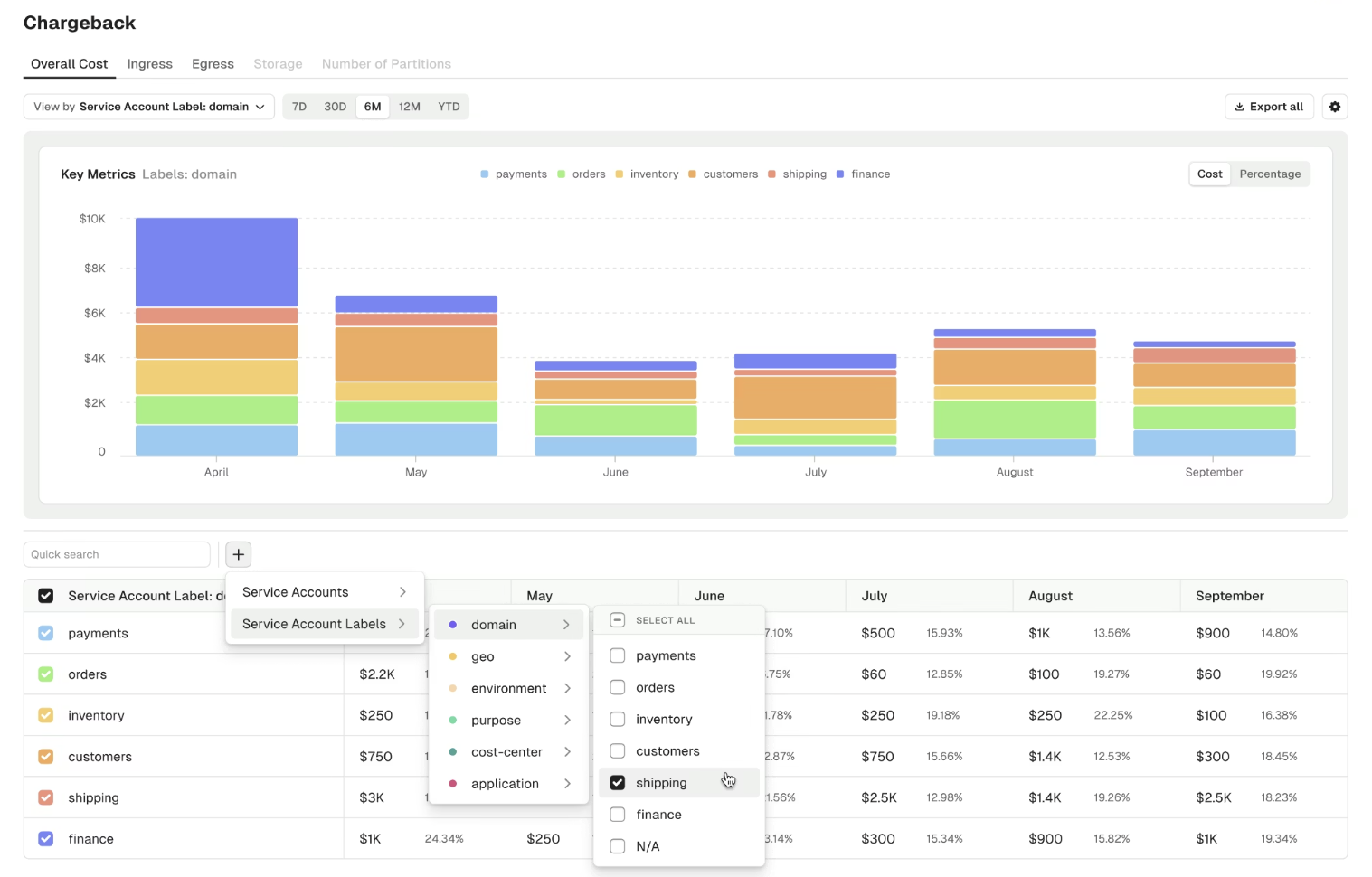Click the download icon in Export all

coord(1239,107)
